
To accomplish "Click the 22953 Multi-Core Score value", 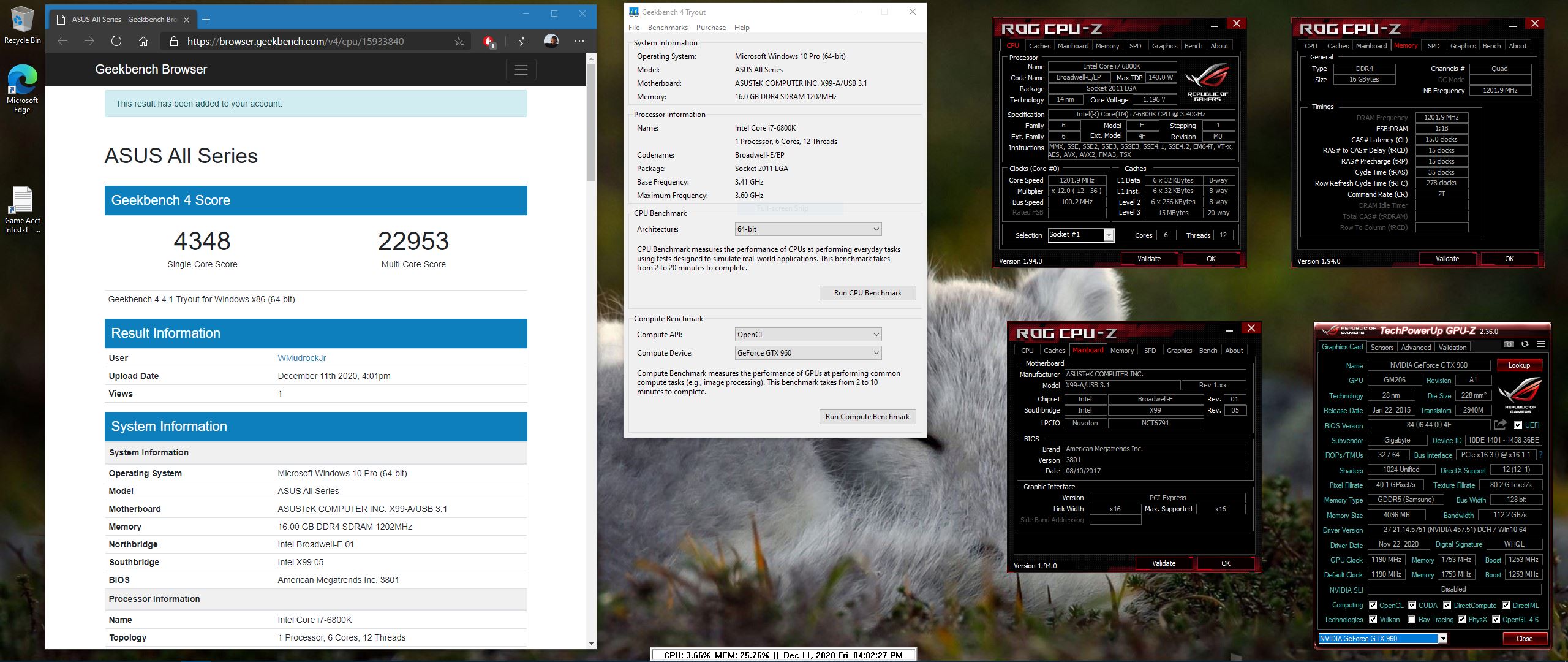I will point(413,241).
